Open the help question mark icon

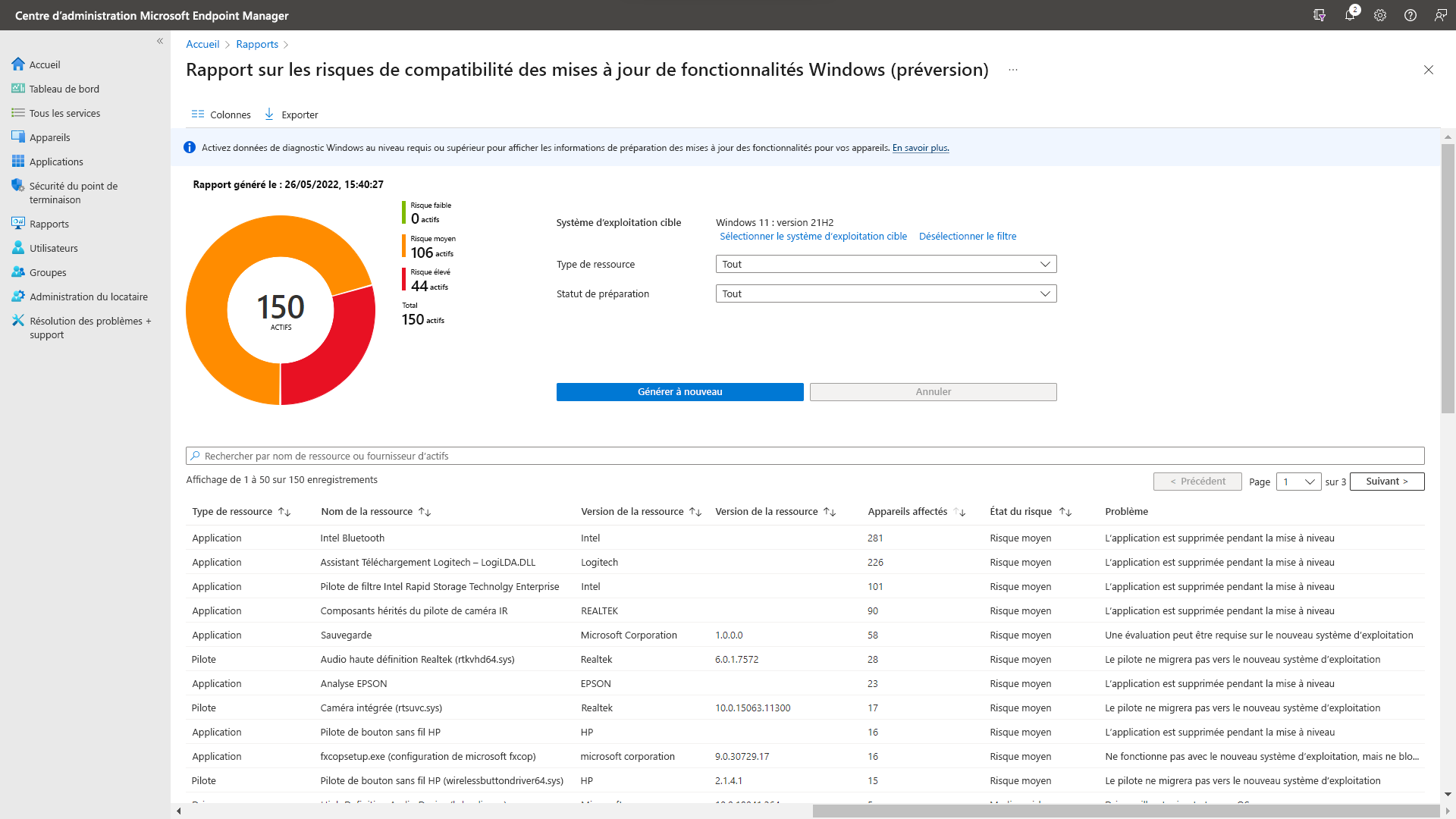point(1410,15)
